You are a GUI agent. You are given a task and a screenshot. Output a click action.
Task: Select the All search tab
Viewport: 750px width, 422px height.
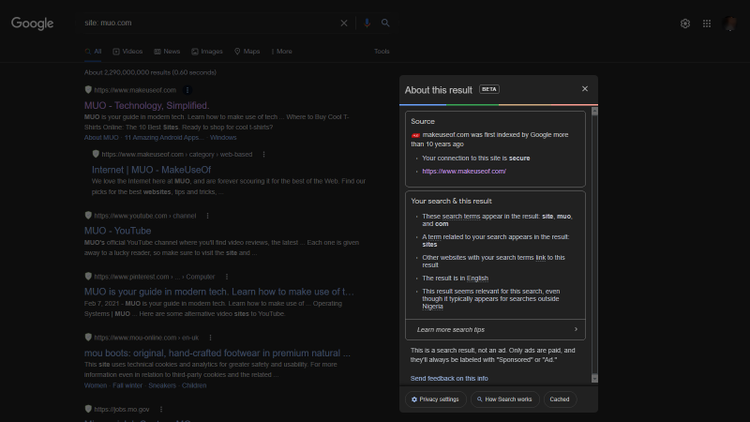pyautogui.click(x=93, y=51)
